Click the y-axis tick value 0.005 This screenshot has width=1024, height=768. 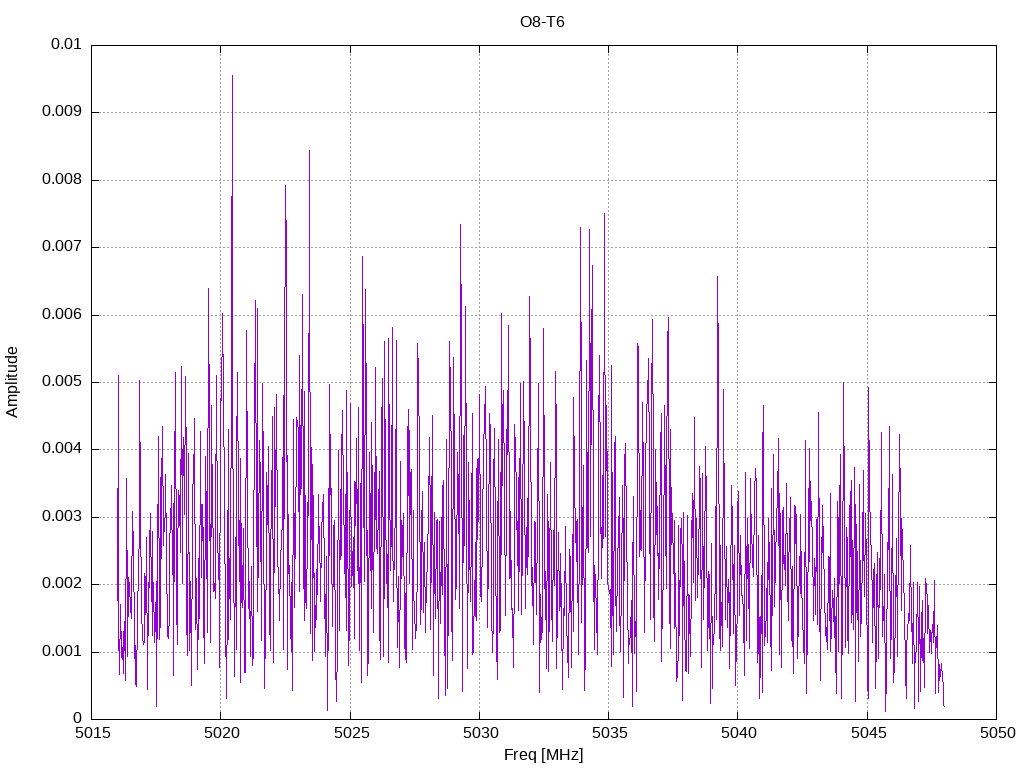coord(62,381)
